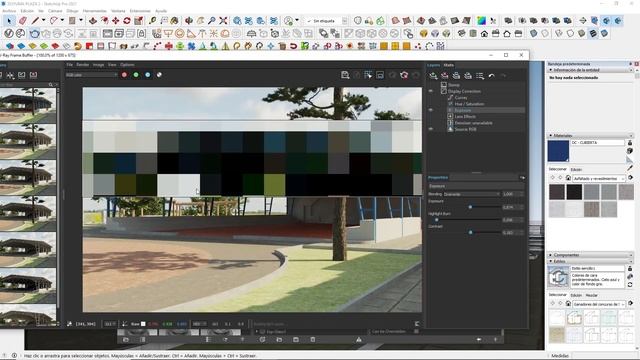Toggle visibility eye of Source RGB layer
640x360 pixels.
click(x=431, y=129)
